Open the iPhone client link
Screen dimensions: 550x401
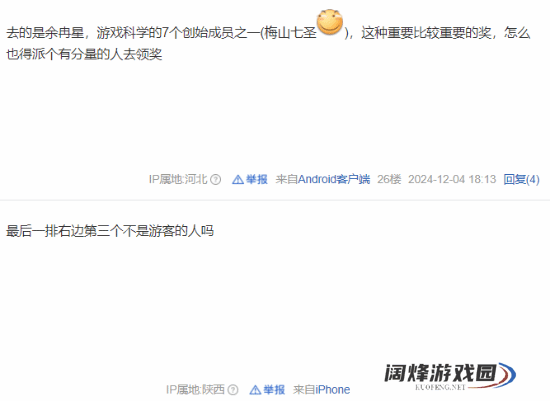click(x=332, y=390)
